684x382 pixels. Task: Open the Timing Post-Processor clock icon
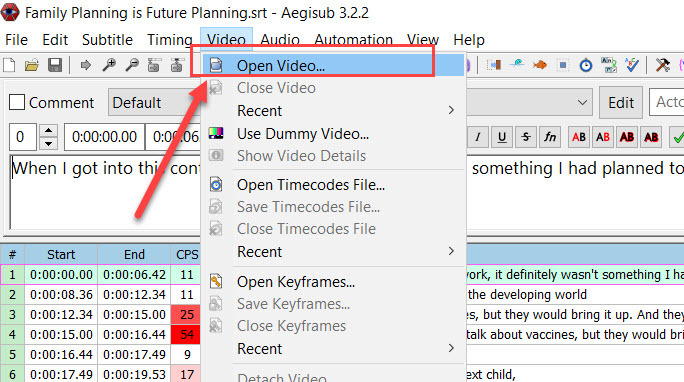(586, 65)
